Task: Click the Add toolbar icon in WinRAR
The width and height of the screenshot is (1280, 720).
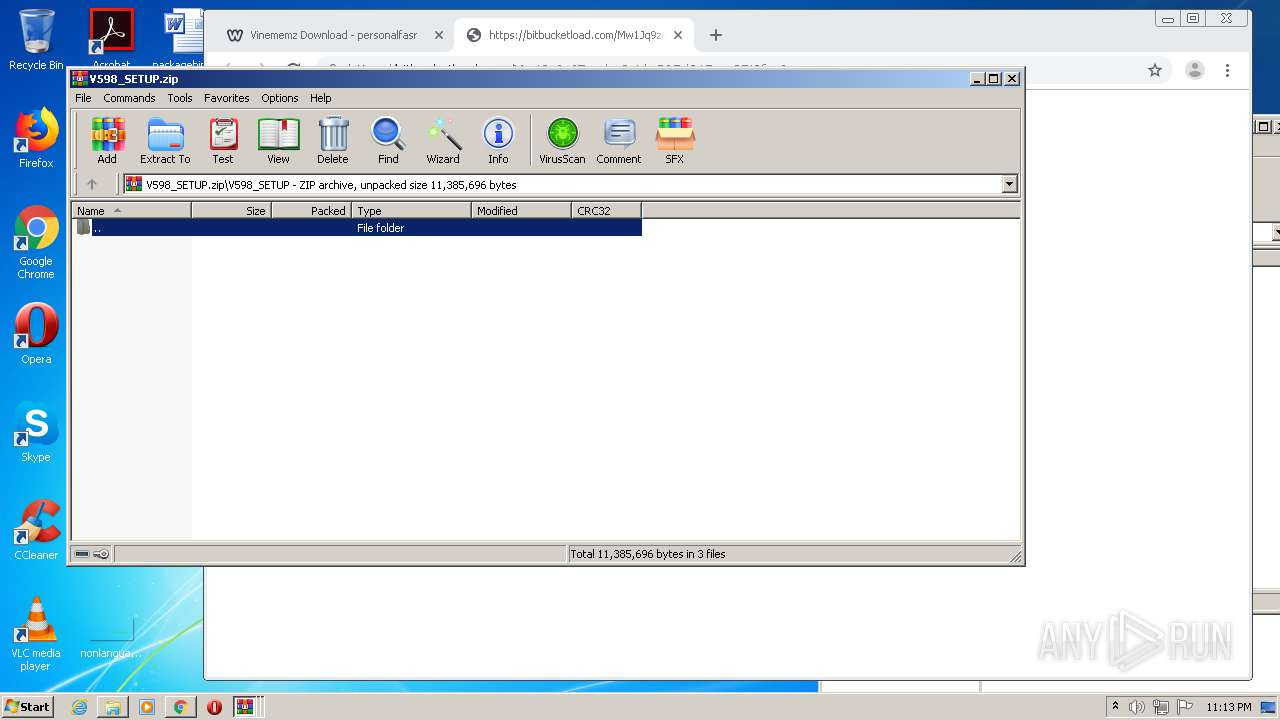Action: [107, 140]
